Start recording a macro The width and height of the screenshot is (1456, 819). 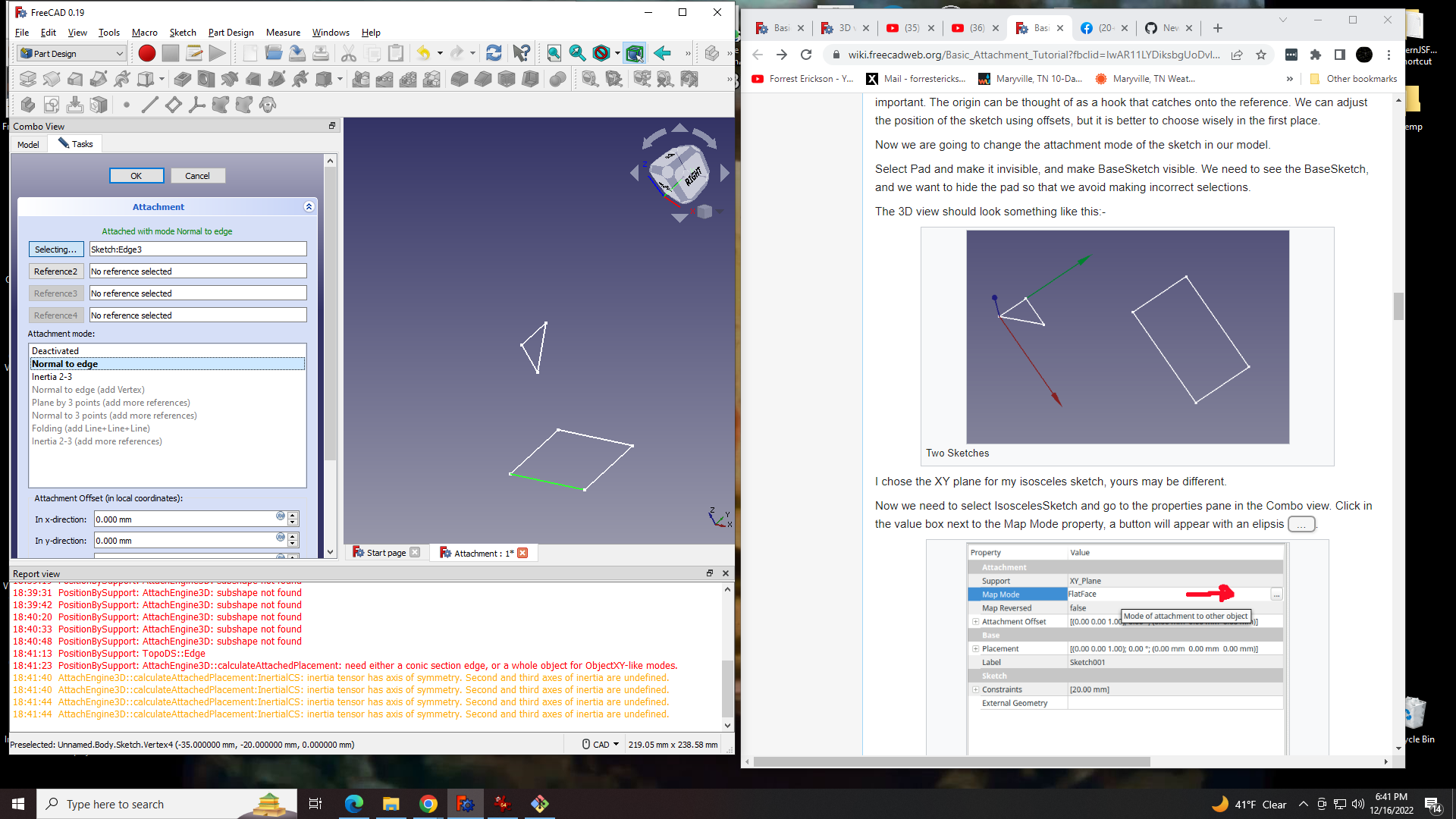[147, 53]
